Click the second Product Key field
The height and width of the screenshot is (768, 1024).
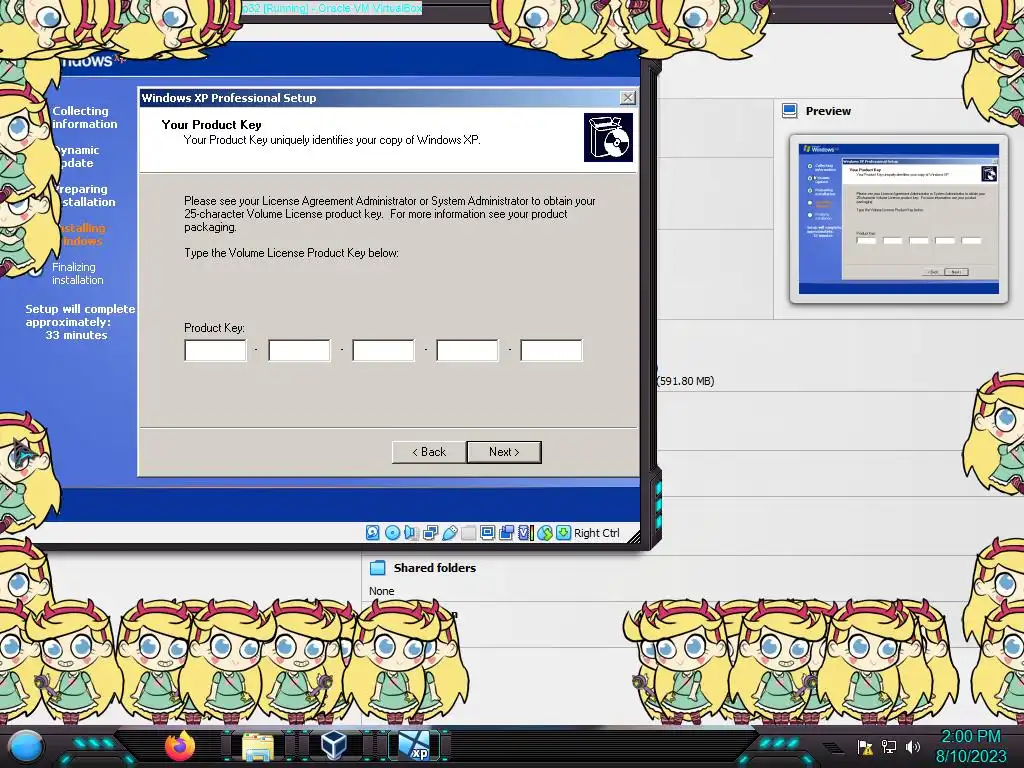[x=299, y=350]
